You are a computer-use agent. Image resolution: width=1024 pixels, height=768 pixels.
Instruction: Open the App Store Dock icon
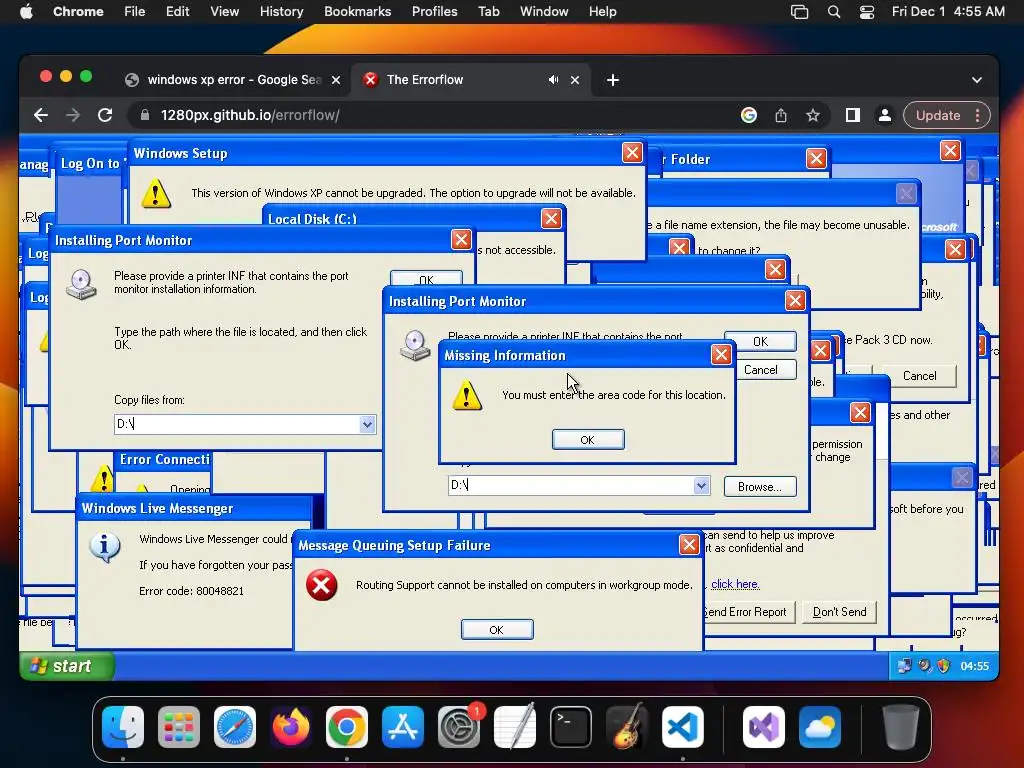point(403,727)
